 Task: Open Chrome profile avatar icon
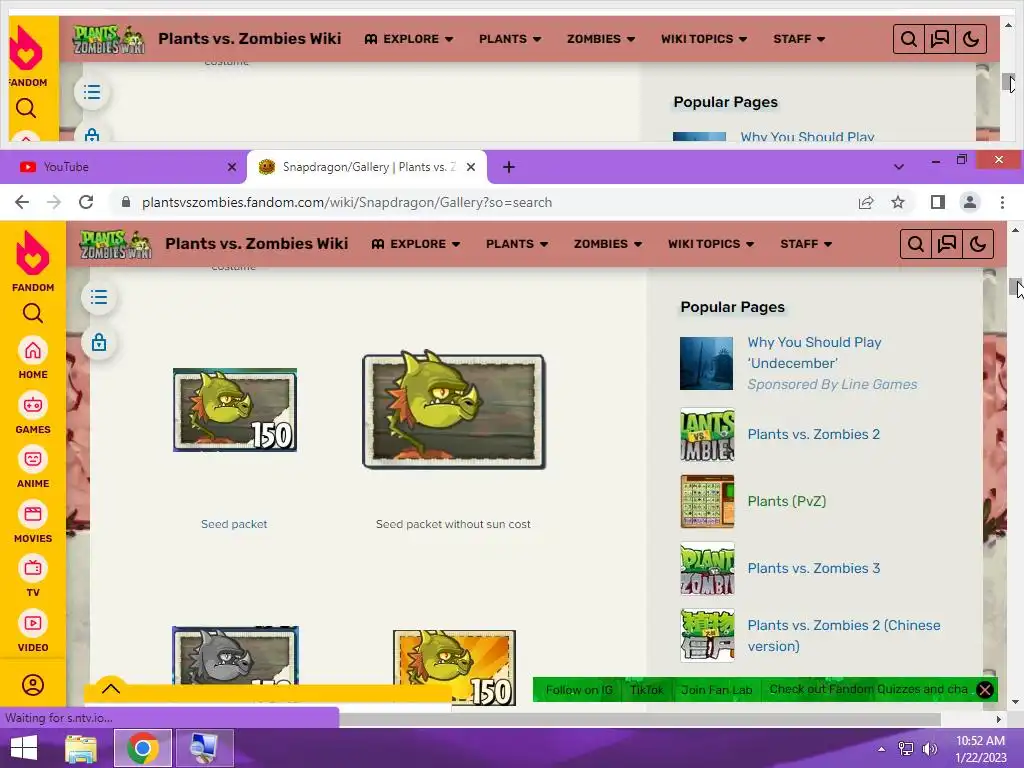tap(970, 202)
